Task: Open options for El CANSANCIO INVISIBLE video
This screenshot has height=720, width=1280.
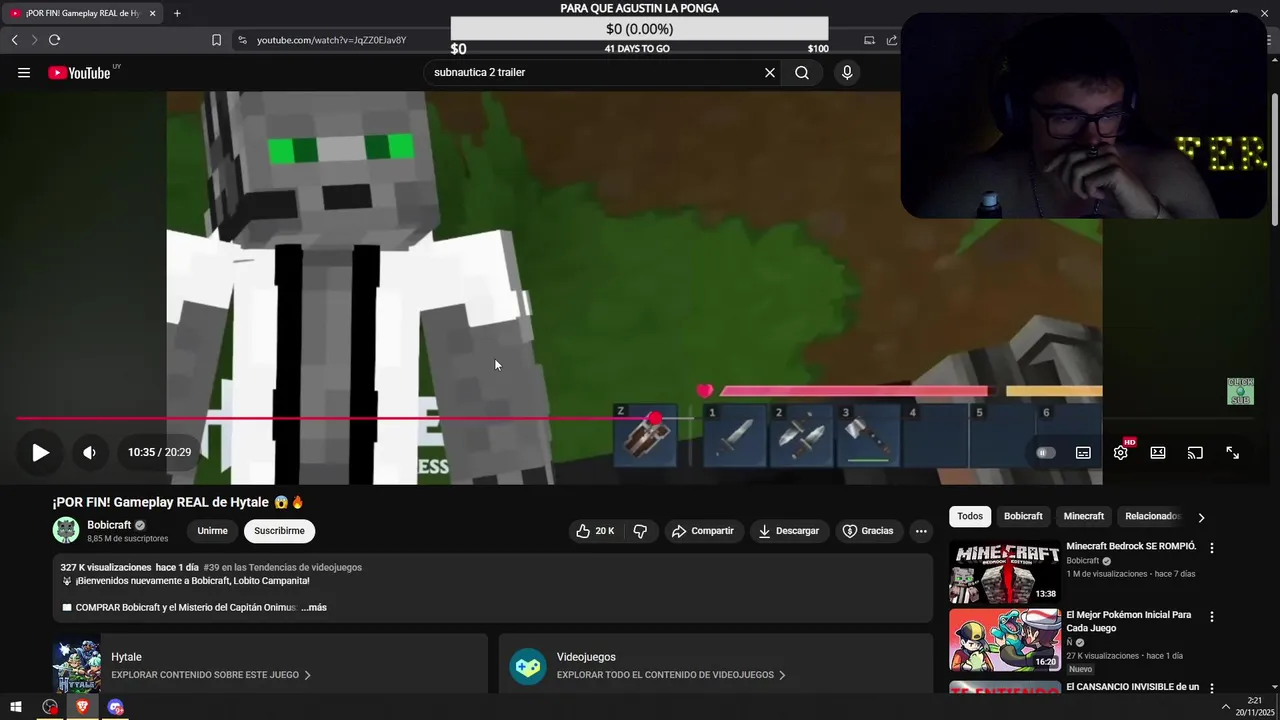Action: click(x=1212, y=688)
